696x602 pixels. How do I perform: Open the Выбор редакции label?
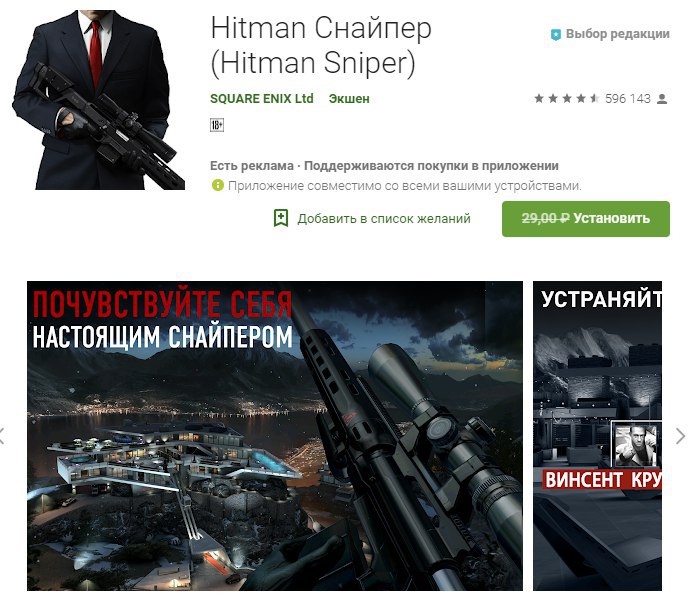[x=617, y=34]
